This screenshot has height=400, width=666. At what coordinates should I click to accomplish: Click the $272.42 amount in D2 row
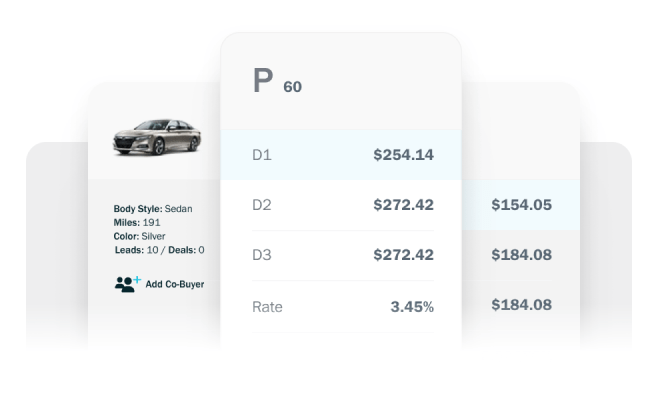coord(403,205)
